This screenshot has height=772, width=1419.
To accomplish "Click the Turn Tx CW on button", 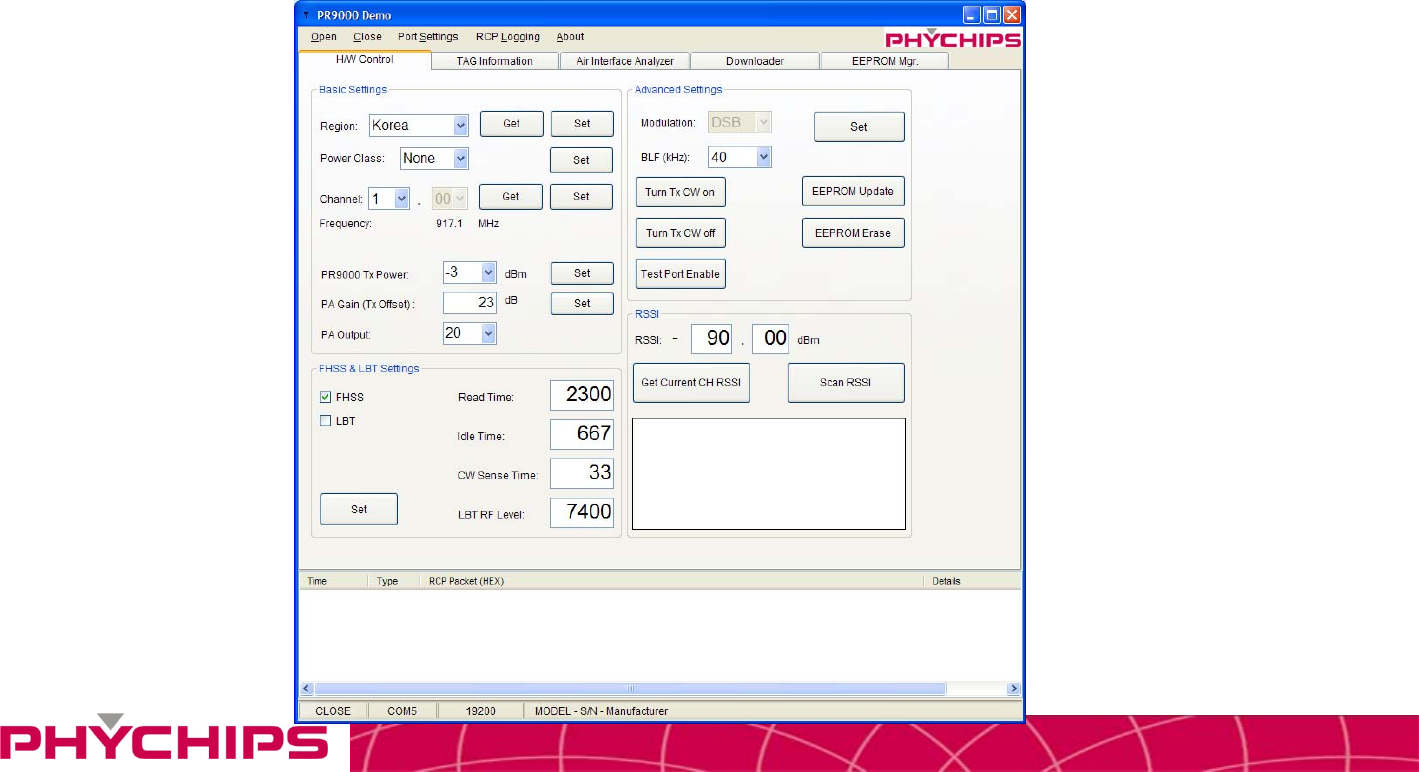I will pos(680,192).
